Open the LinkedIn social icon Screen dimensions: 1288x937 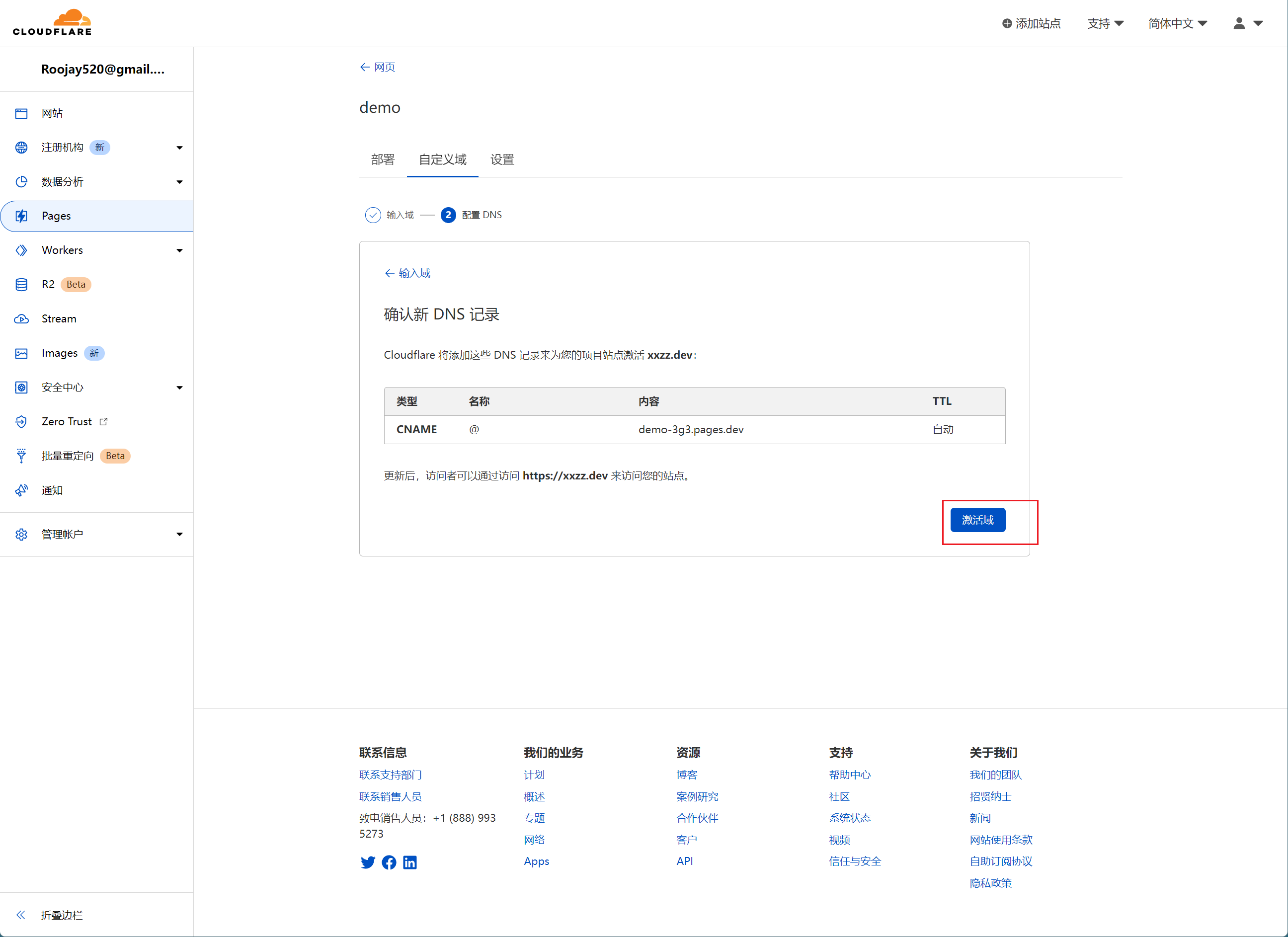(x=409, y=862)
